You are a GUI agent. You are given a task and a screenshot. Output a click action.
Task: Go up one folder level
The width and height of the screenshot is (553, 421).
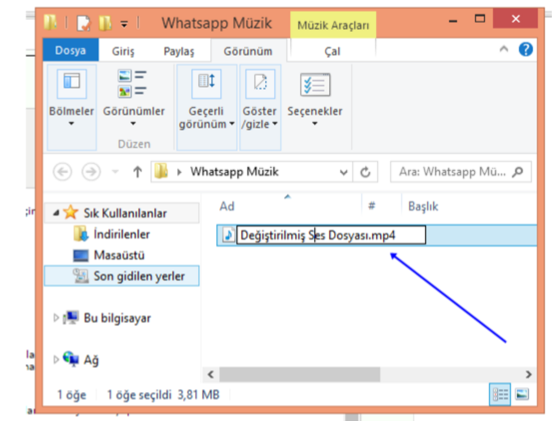[138, 172]
